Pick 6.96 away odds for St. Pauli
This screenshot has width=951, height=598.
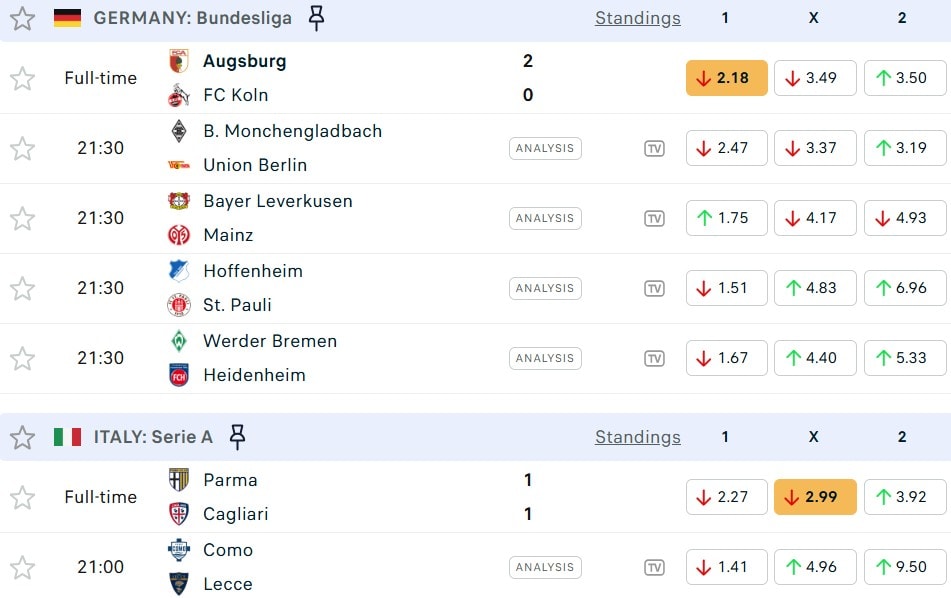tap(902, 288)
